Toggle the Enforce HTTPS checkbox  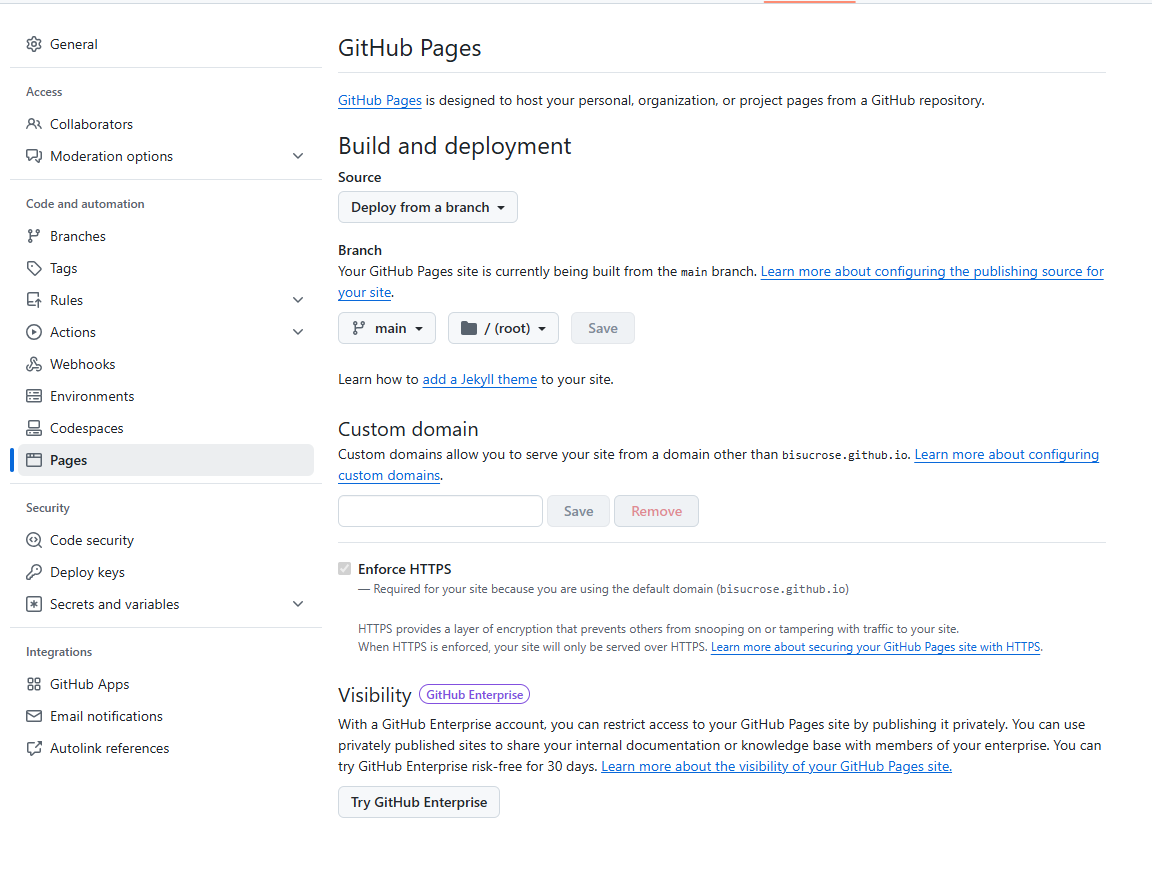[x=345, y=569]
